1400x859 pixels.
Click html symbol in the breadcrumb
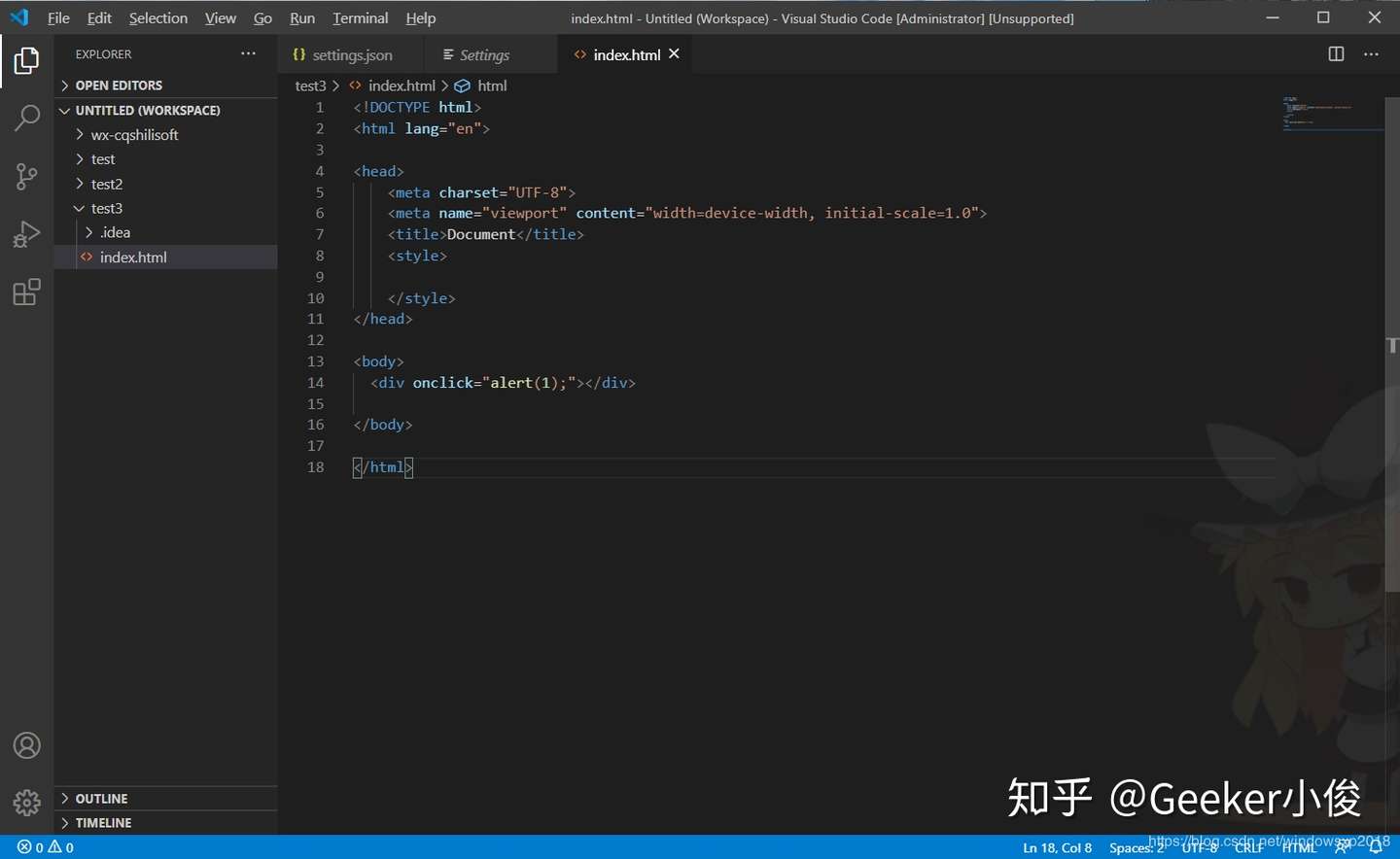click(492, 86)
